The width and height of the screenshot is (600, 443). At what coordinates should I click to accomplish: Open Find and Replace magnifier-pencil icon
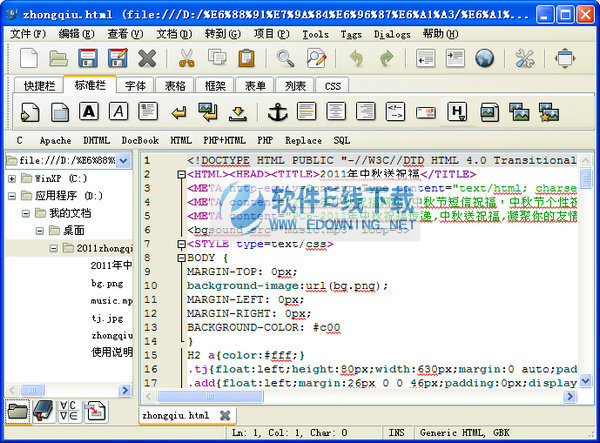click(316, 58)
